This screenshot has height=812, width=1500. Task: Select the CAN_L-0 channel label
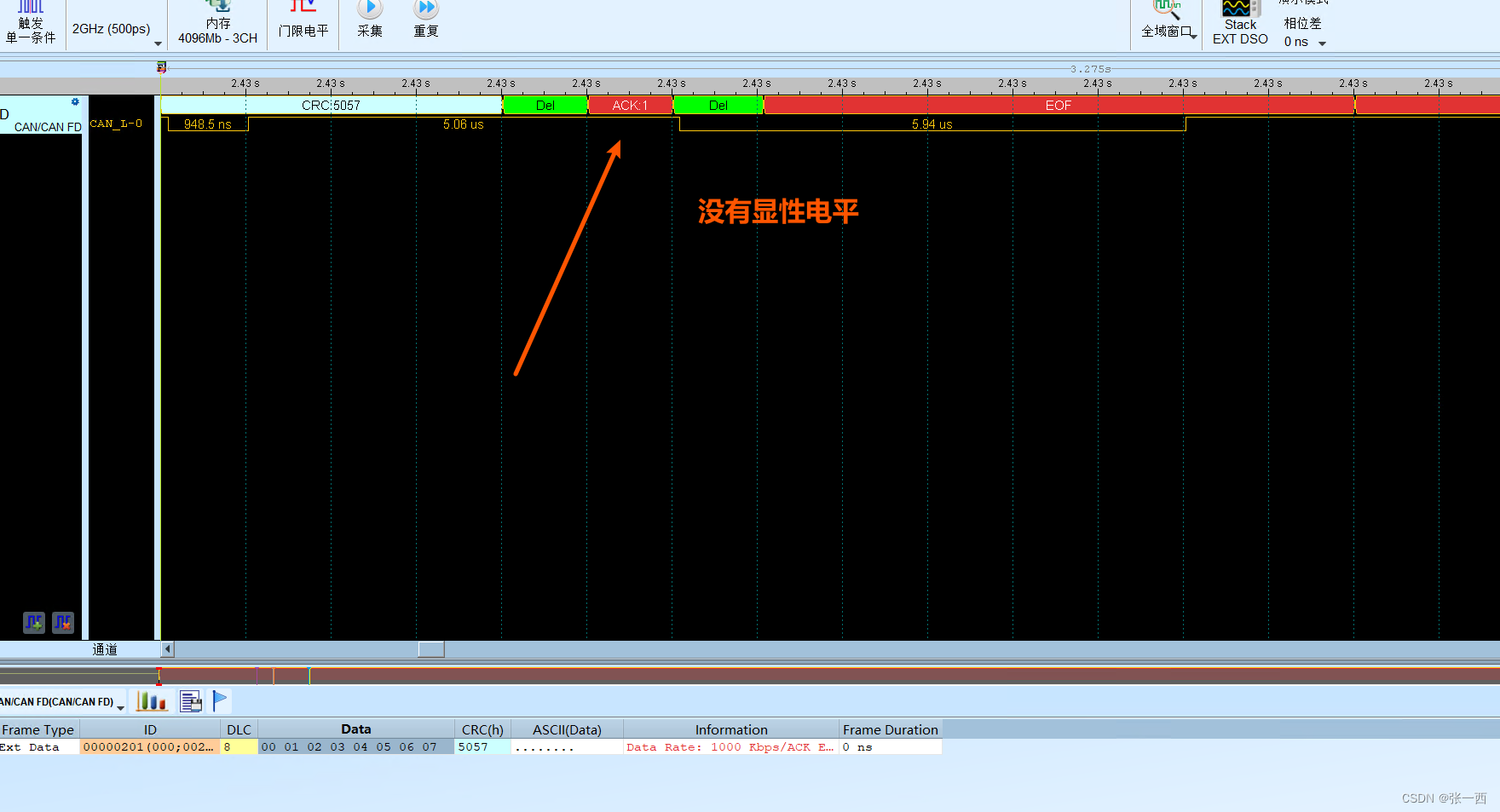[116, 124]
